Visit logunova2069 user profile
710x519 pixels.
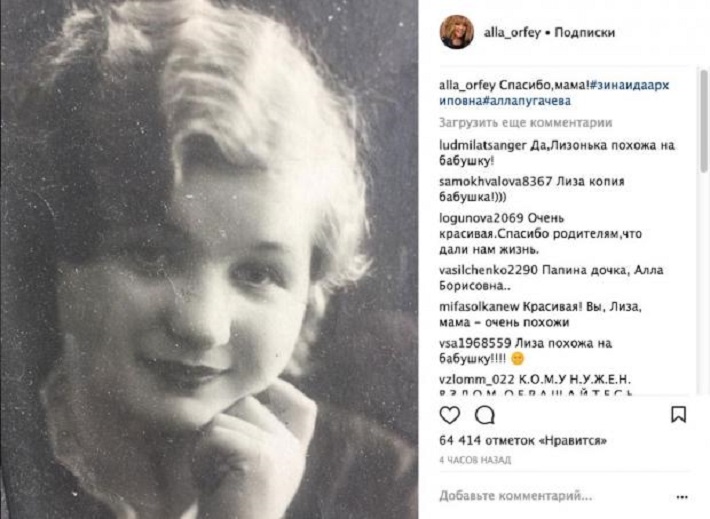pos(481,218)
